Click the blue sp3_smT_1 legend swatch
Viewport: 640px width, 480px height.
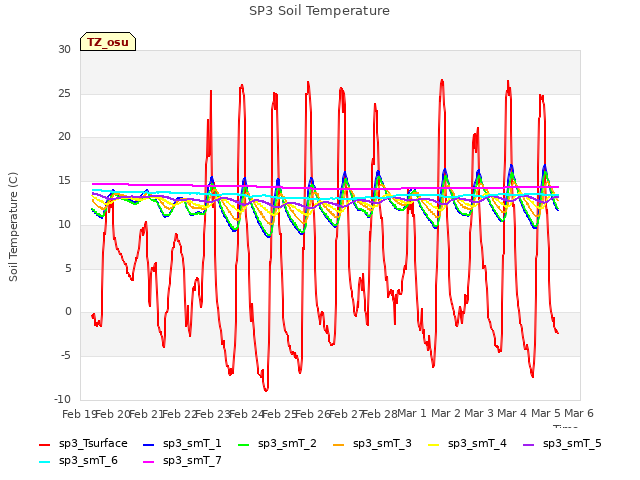click(149, 444)
